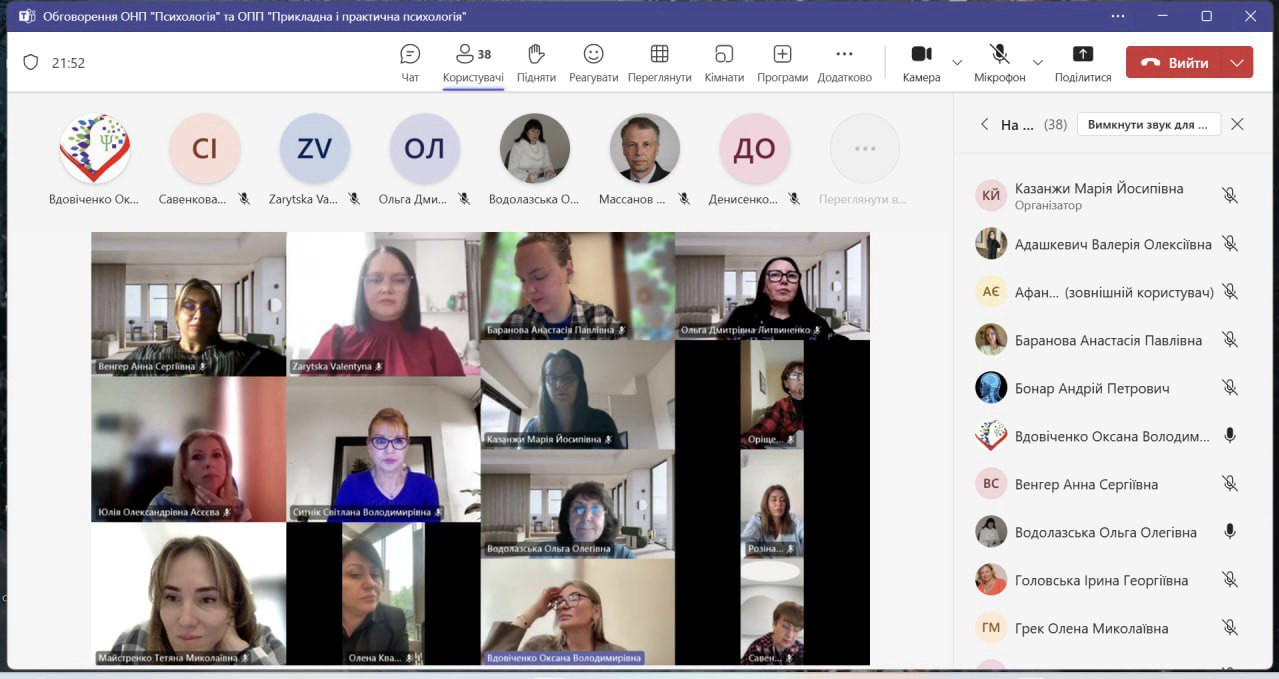This screenshot has width=1279, height=679.
Task: Select video tile of Ольга Дмитрівна Литвиненко
Action: click(772, 286)
